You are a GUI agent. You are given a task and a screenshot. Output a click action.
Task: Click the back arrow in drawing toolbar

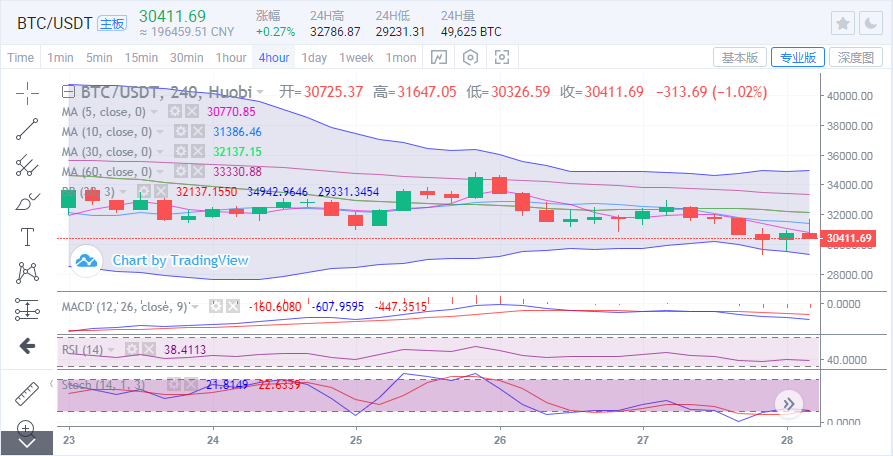(x=27, y=346)
